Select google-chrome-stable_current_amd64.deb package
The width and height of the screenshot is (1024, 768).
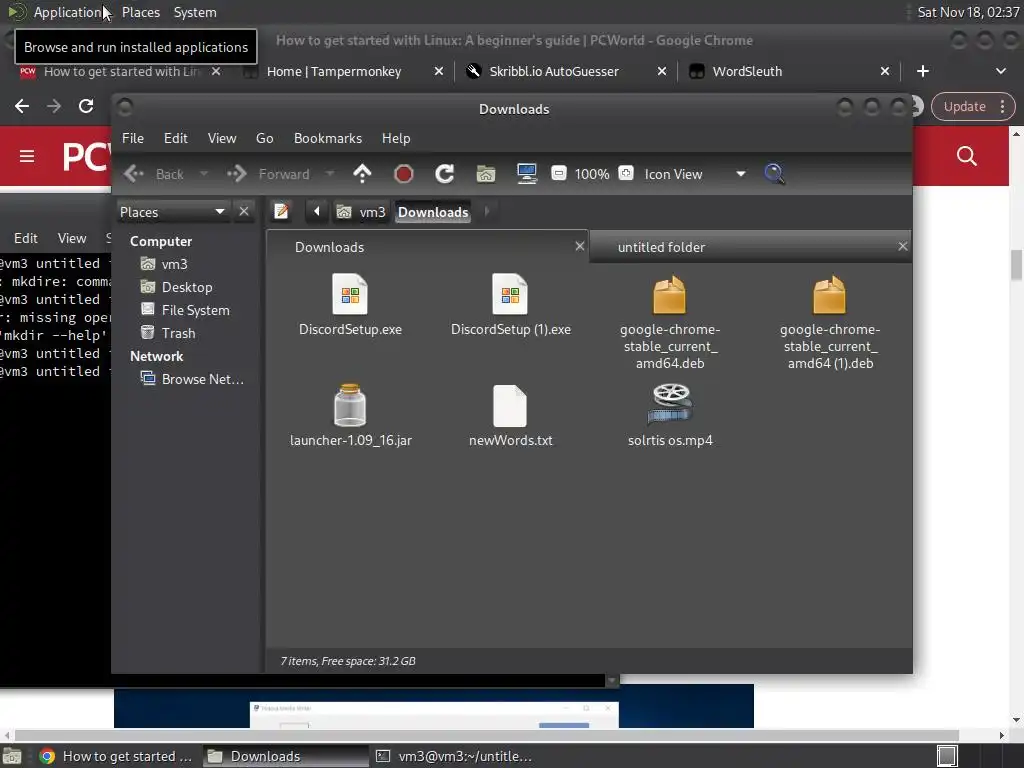[670, 295]
